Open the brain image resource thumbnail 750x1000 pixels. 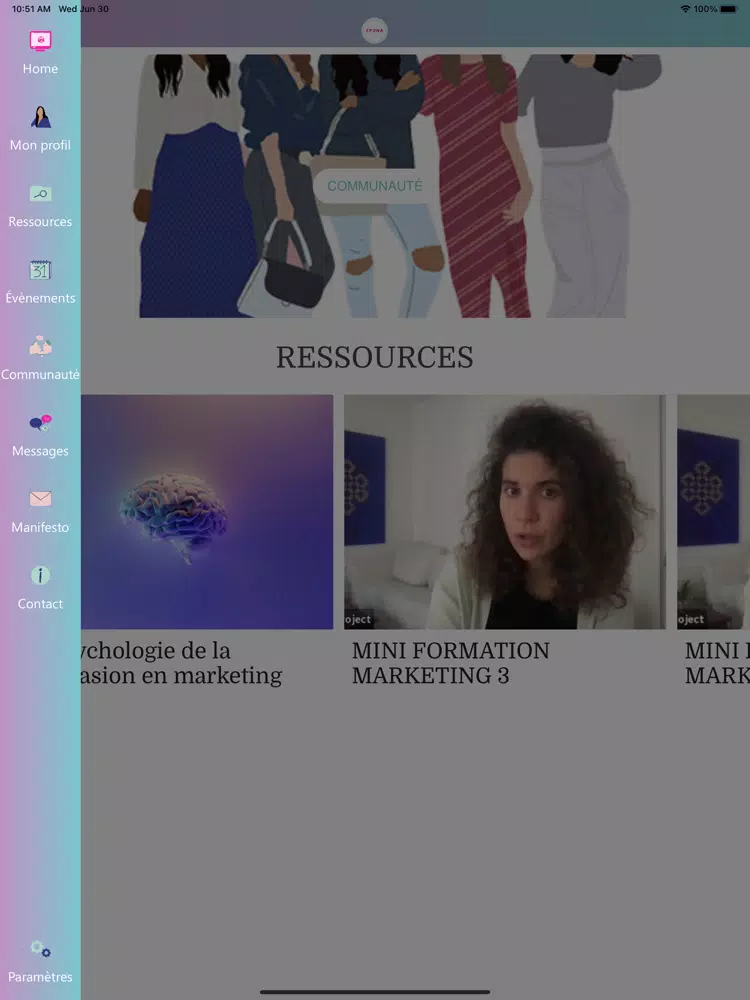207,511
